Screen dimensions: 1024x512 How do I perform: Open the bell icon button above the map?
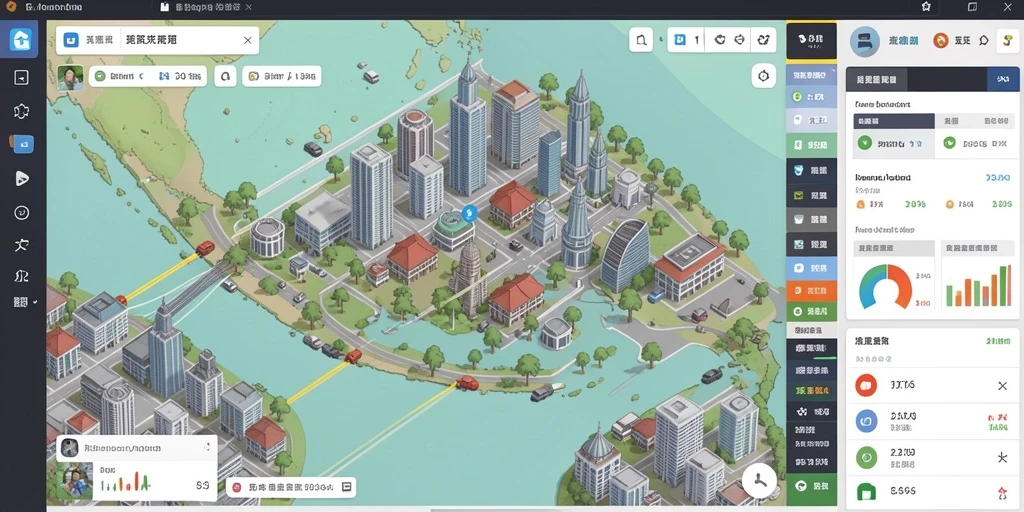(641, 40)
